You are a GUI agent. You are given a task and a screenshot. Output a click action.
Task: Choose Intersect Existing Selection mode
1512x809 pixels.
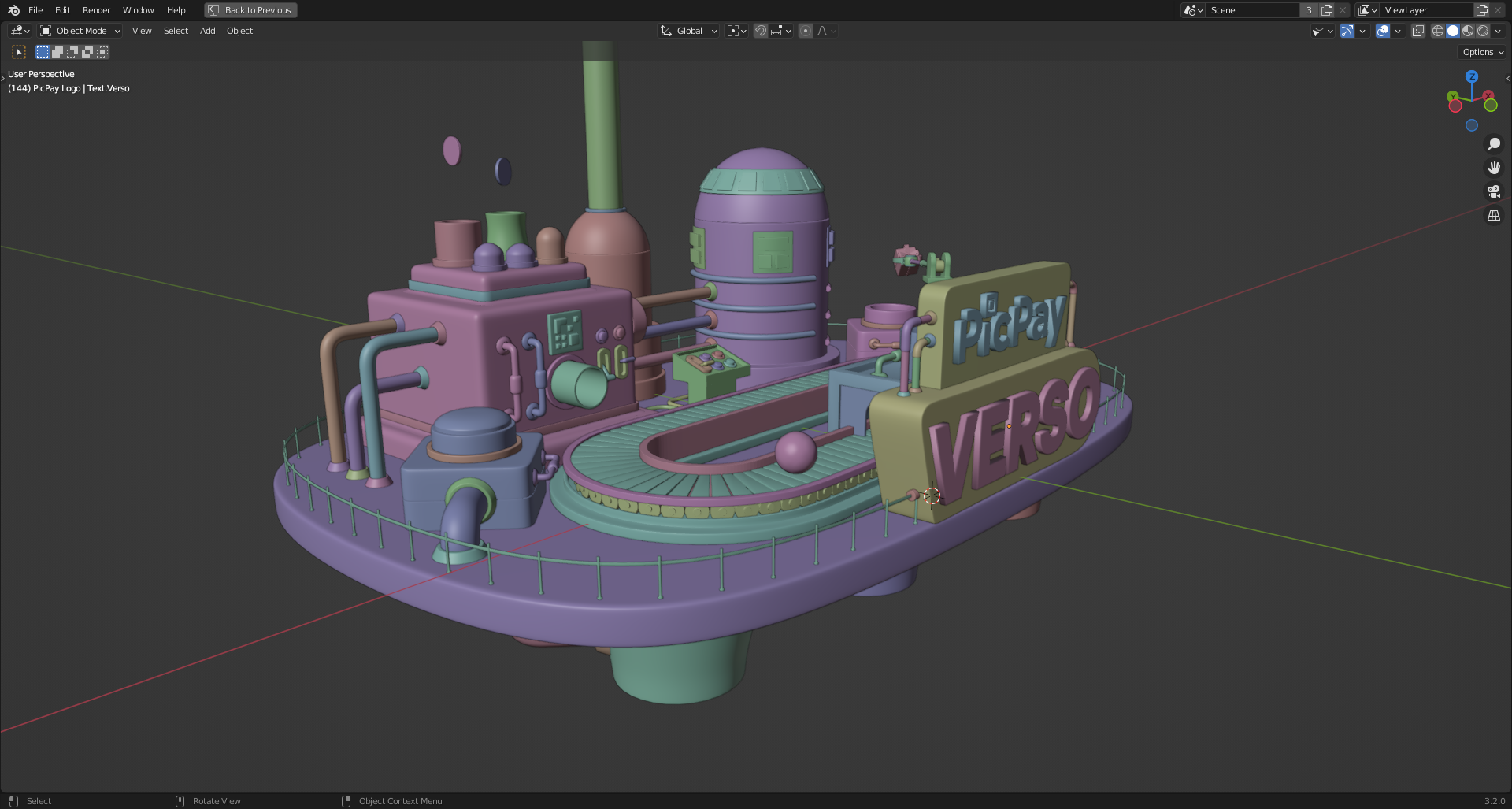[x=102, y=52]
